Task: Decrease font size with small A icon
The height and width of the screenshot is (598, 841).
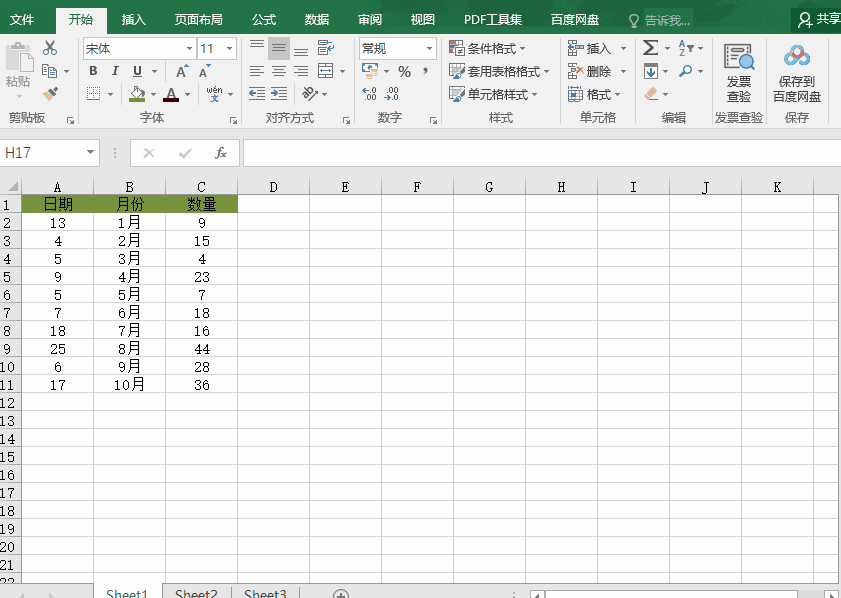Action: tap(204, 71)
